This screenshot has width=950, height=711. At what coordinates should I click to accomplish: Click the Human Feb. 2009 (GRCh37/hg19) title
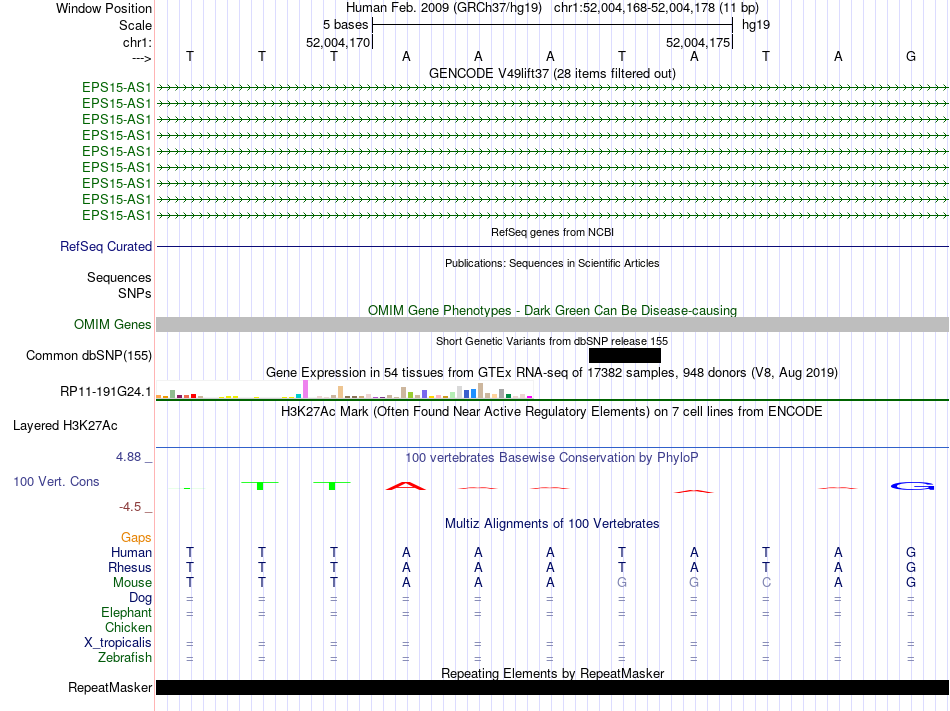(443, 8)
